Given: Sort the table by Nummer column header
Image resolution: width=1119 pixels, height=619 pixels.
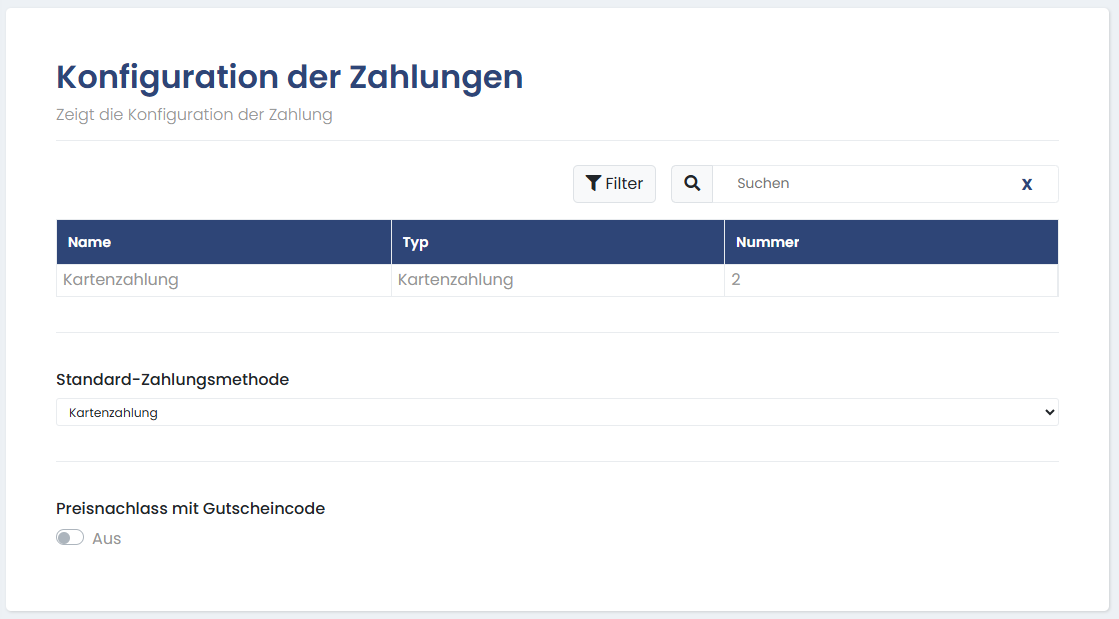Looking at the screenshot, I should click(767, 242).
